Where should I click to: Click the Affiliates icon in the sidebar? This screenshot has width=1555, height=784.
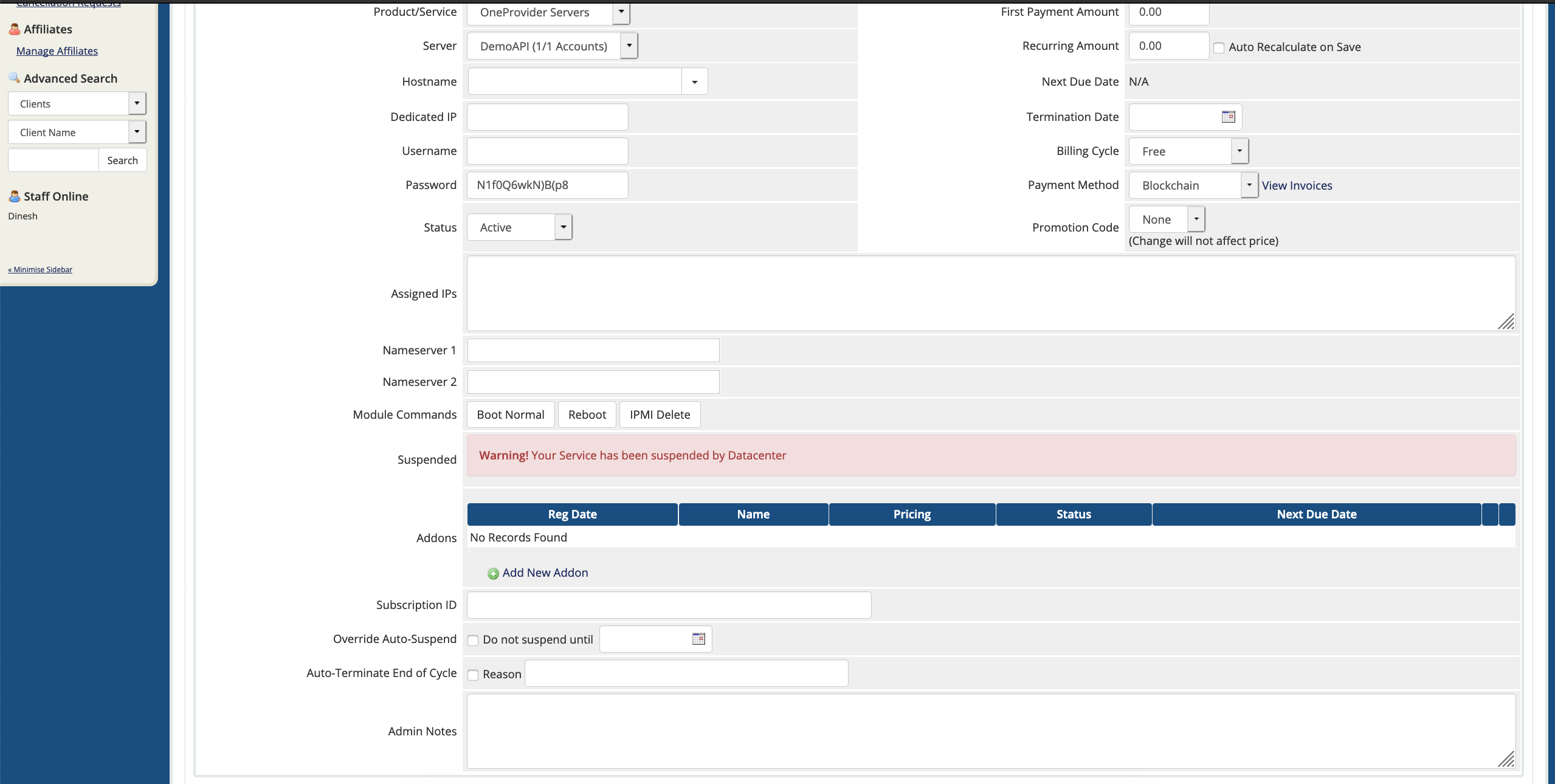[14, 29]
